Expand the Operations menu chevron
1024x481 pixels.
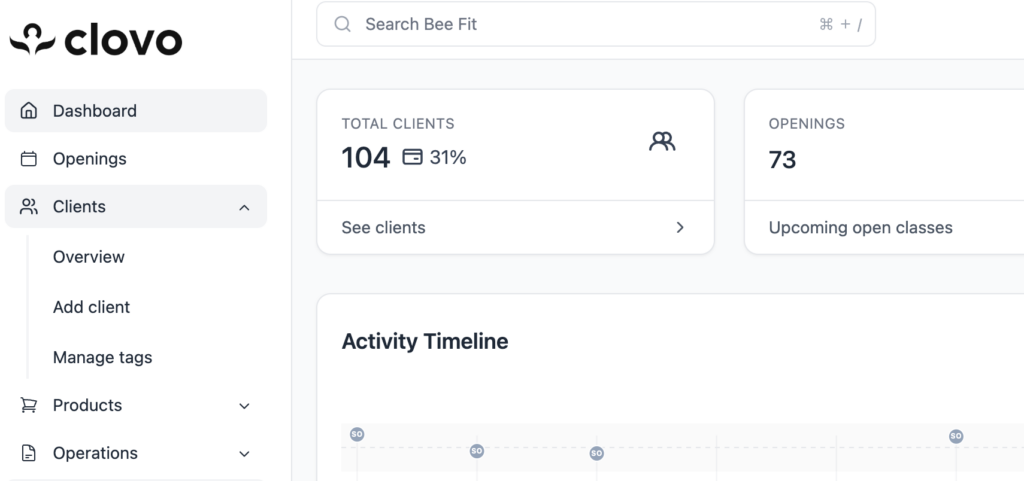pyautogui.click(x=244, y=453)
